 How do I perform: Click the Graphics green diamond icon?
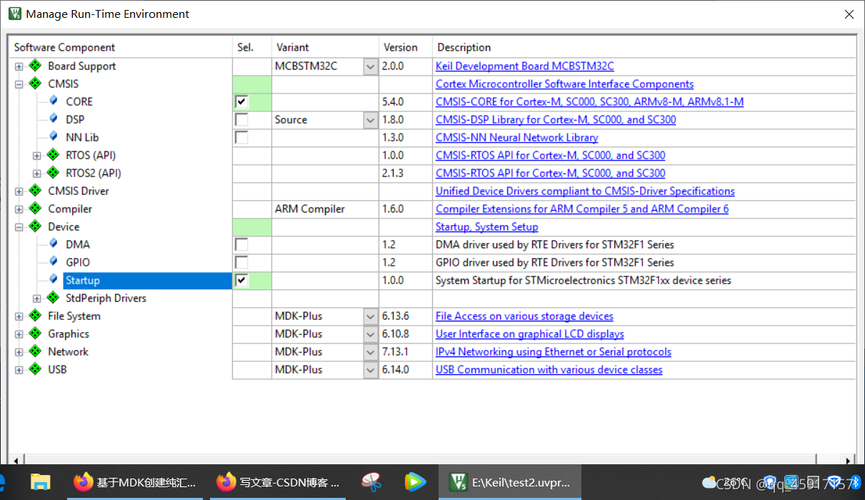click(35, 333)
